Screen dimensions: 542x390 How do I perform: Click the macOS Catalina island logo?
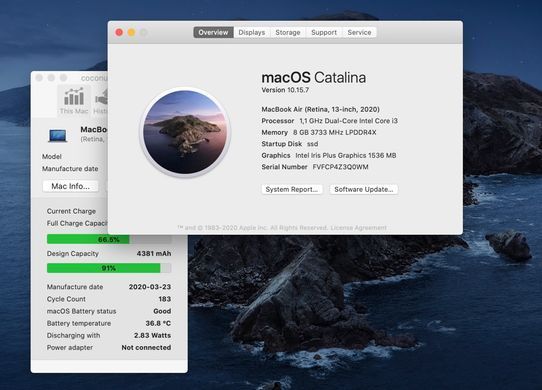click(x=185, y=132)
